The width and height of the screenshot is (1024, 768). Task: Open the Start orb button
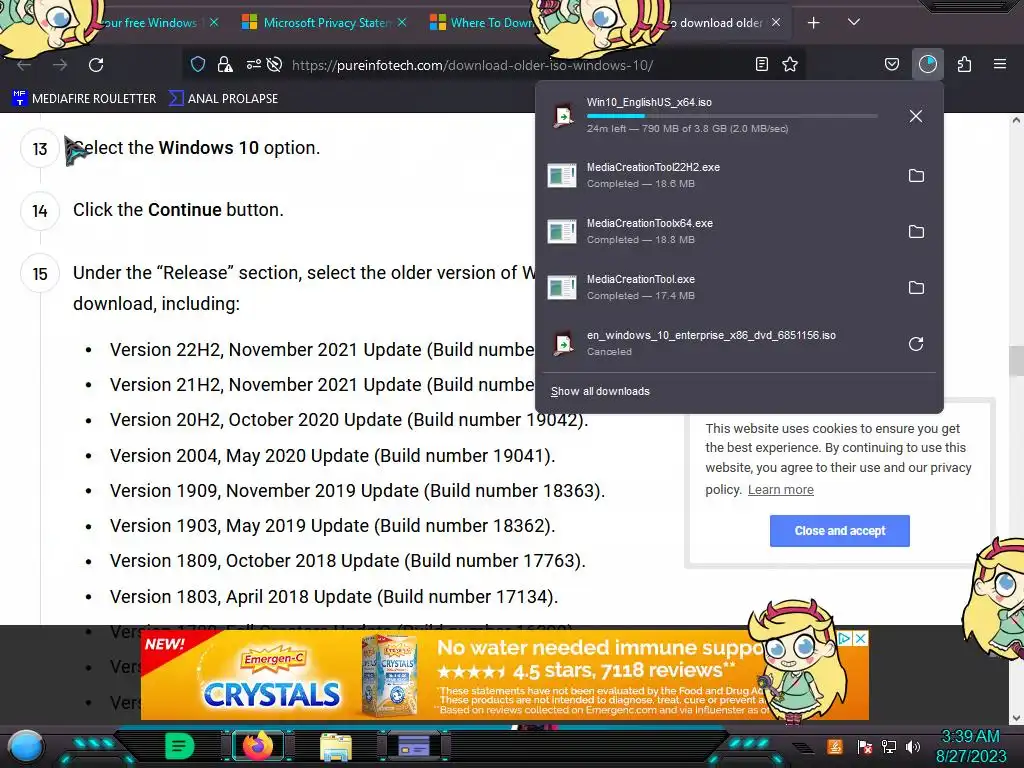pyautogui.click(x=26, y=746)
